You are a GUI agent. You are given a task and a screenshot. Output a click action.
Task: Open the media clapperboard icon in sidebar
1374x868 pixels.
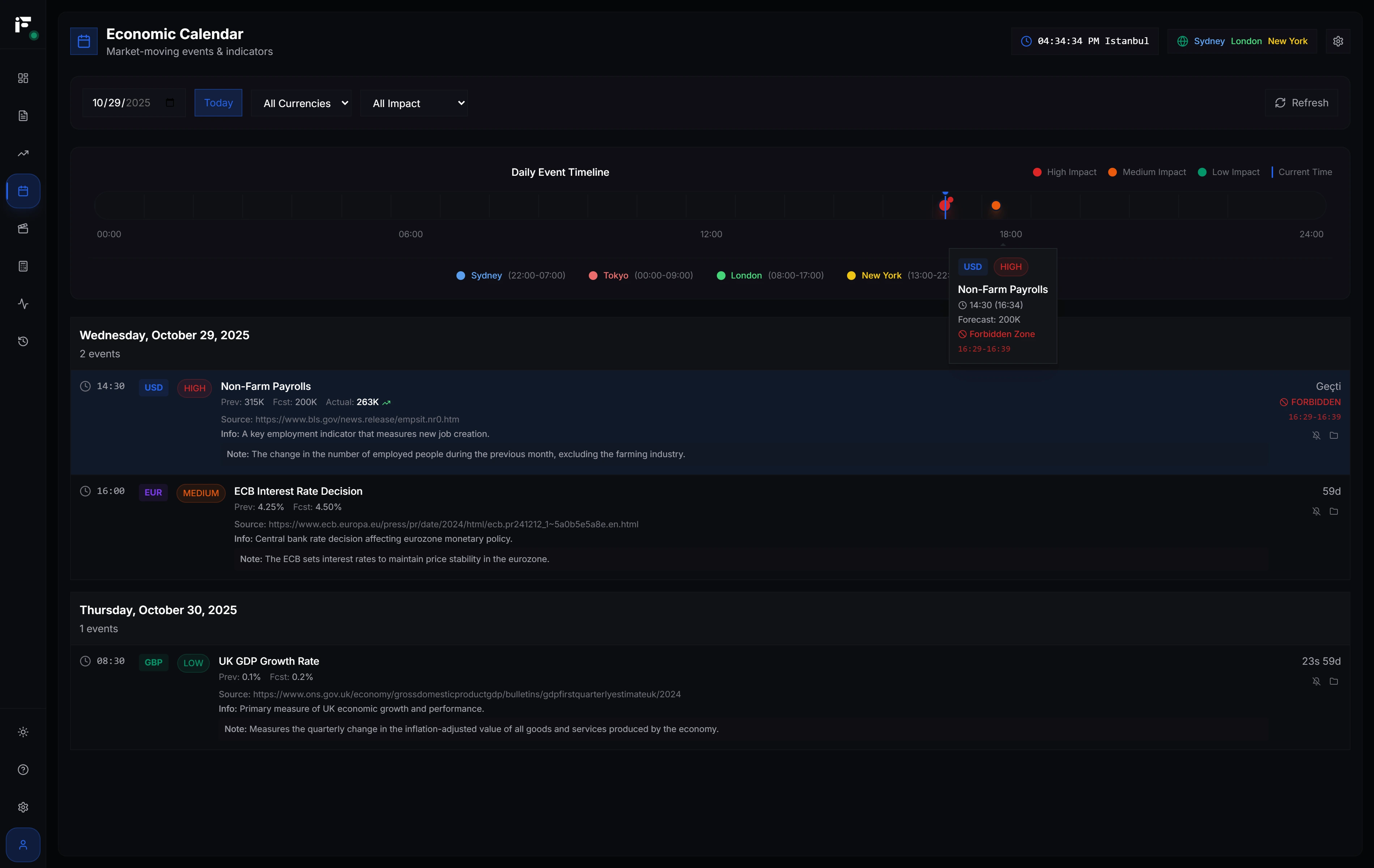[23, 228]
